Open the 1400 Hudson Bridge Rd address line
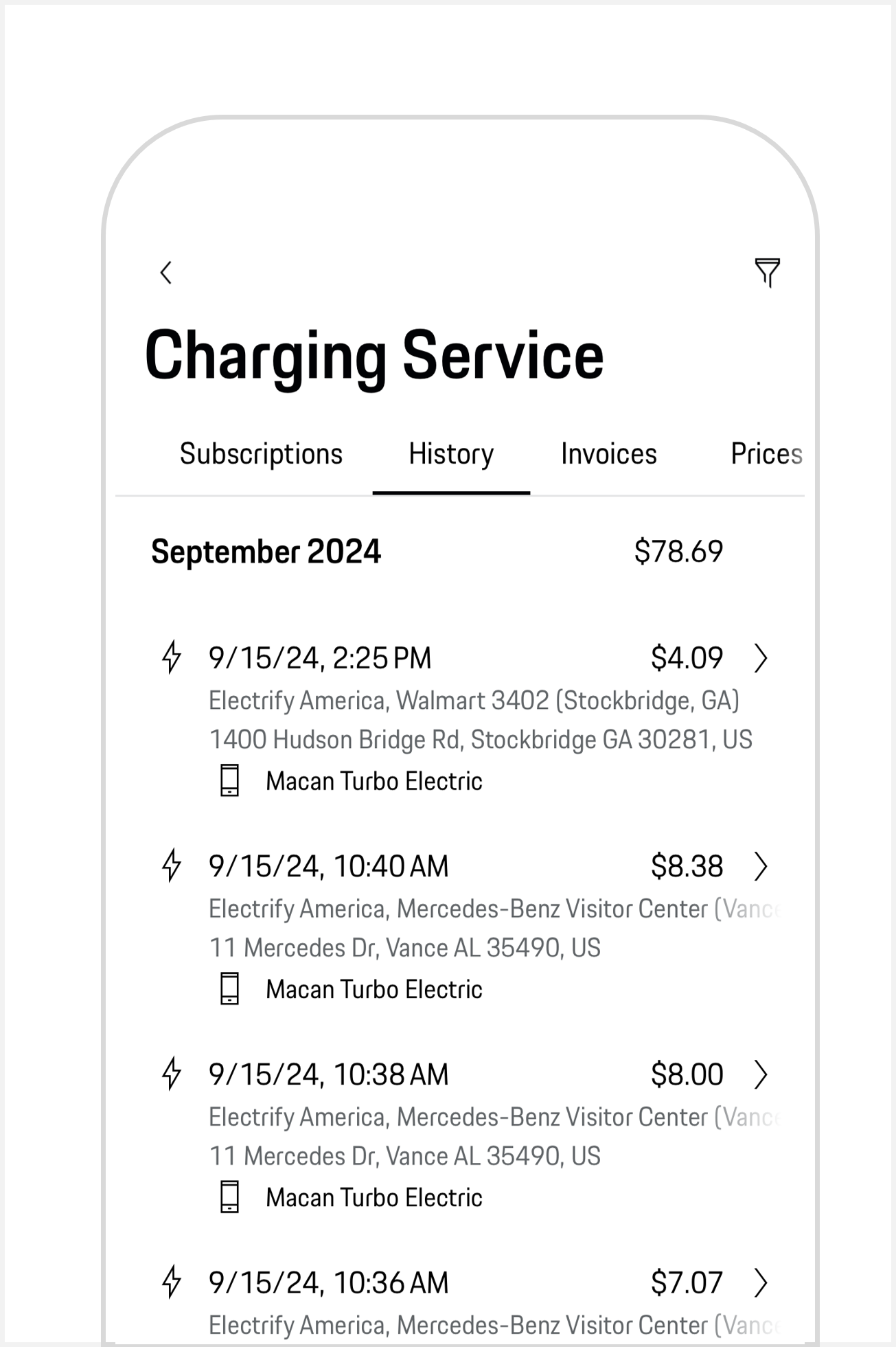Image resolution: width=896 pixels, height=1347 pixels. [x=481, y=740]
